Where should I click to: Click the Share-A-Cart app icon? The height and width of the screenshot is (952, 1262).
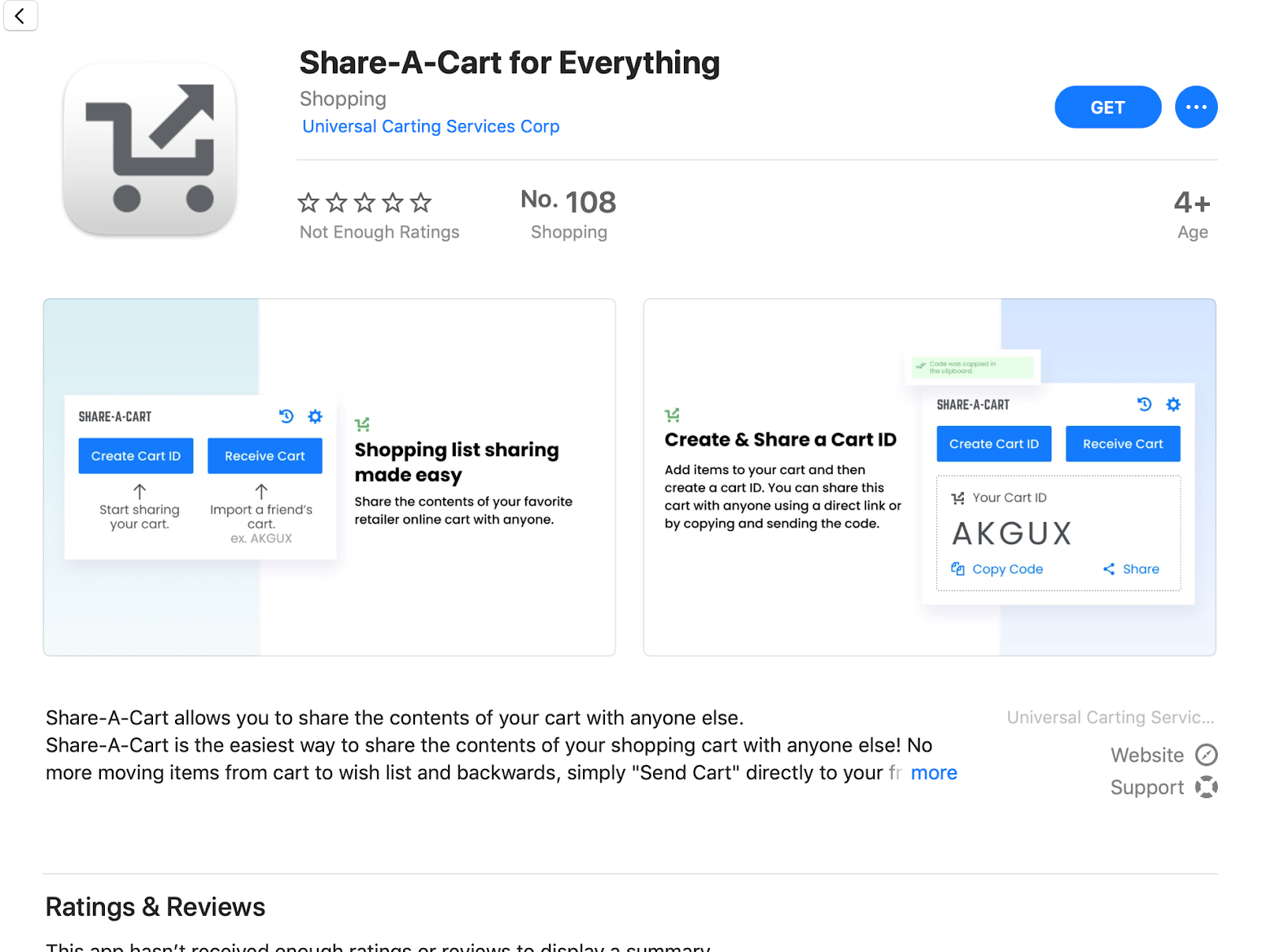click(150, 148)
